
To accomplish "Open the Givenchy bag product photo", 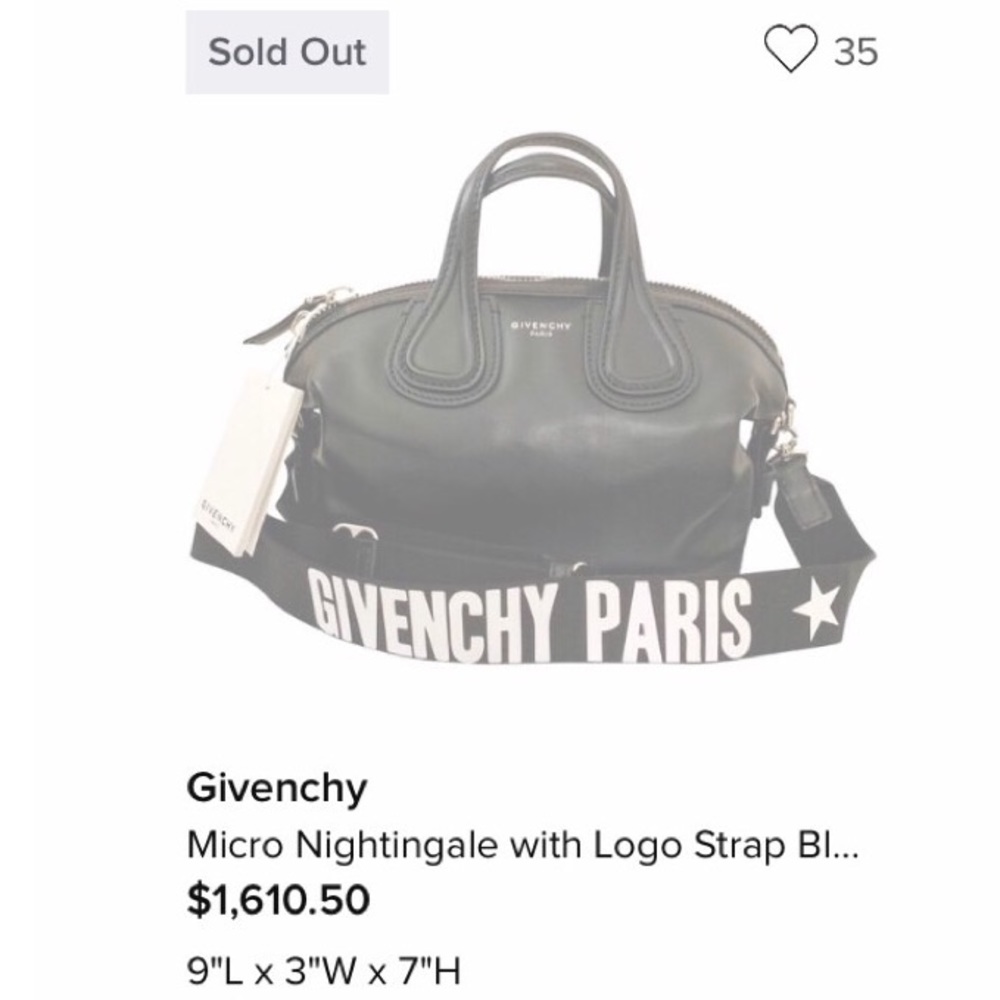I will (530, 420).
